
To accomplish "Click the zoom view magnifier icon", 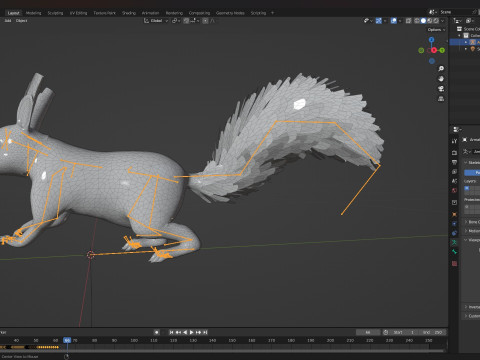I will coord(441,69).
